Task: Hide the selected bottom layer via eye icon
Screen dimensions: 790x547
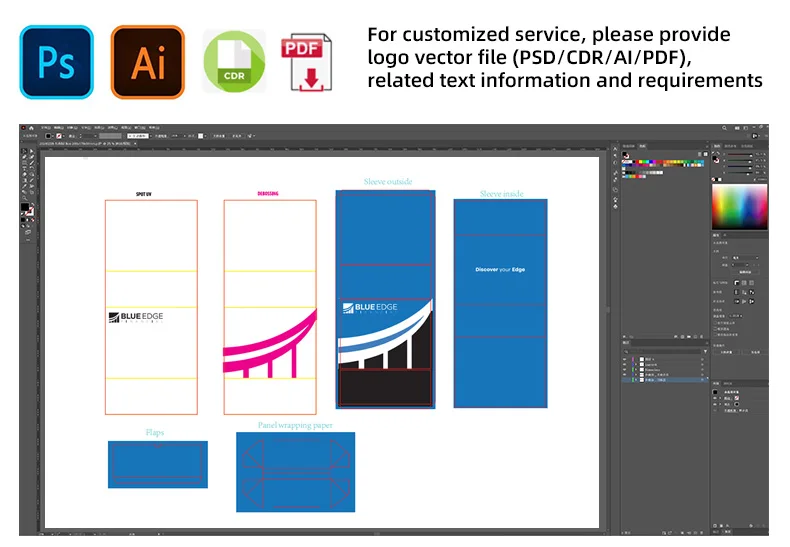Action: click(626, 381)
